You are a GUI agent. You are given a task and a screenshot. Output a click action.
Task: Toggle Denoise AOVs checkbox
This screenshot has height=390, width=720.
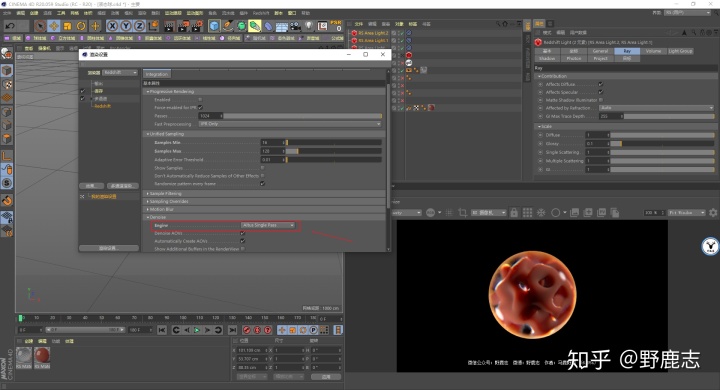(242, 233)
